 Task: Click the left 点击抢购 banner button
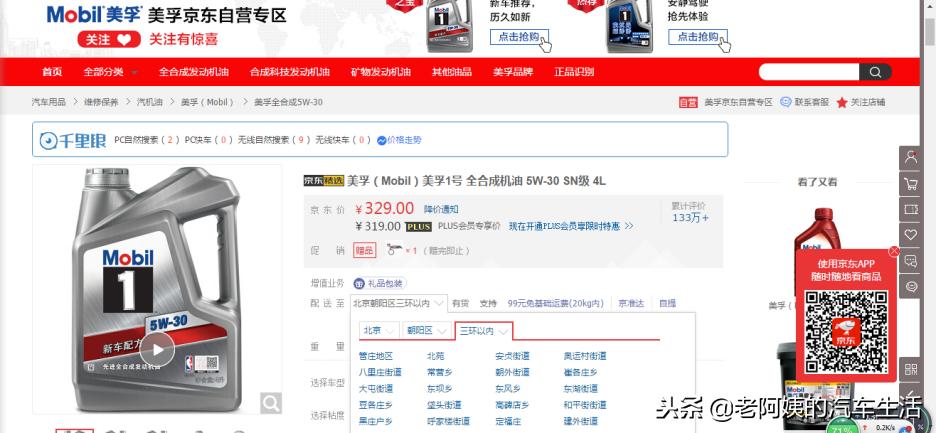(x=519, y=37)
